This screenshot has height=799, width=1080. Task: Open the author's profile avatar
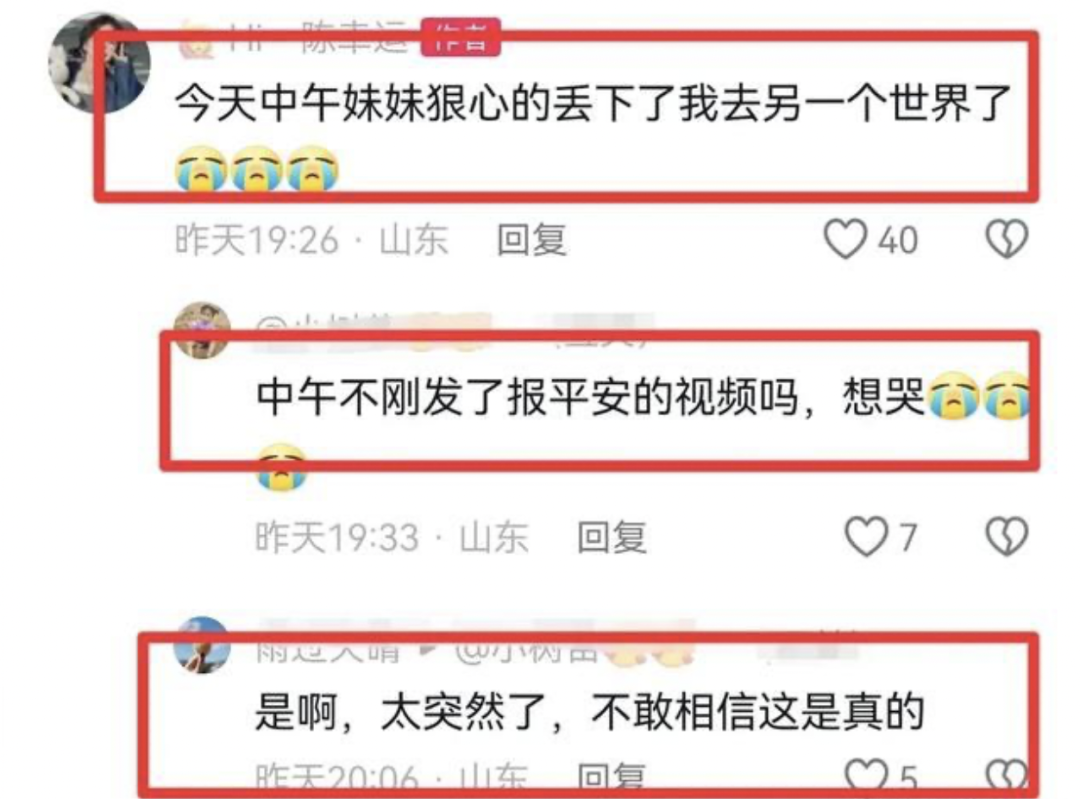click(98, 63)
